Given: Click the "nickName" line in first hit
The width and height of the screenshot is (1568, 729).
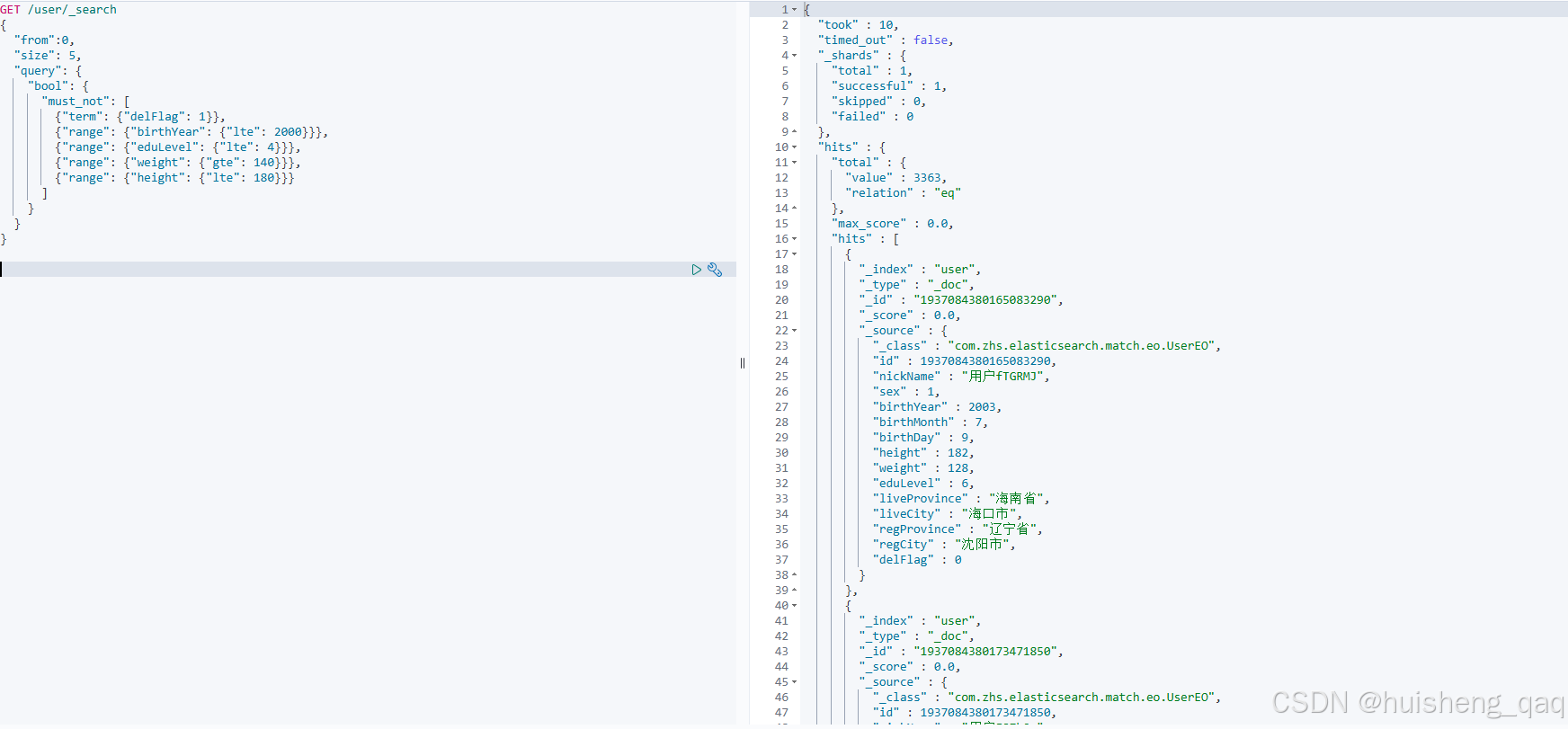Looking at the screenshot, I should pyautogui.click(x=961, y=377).
